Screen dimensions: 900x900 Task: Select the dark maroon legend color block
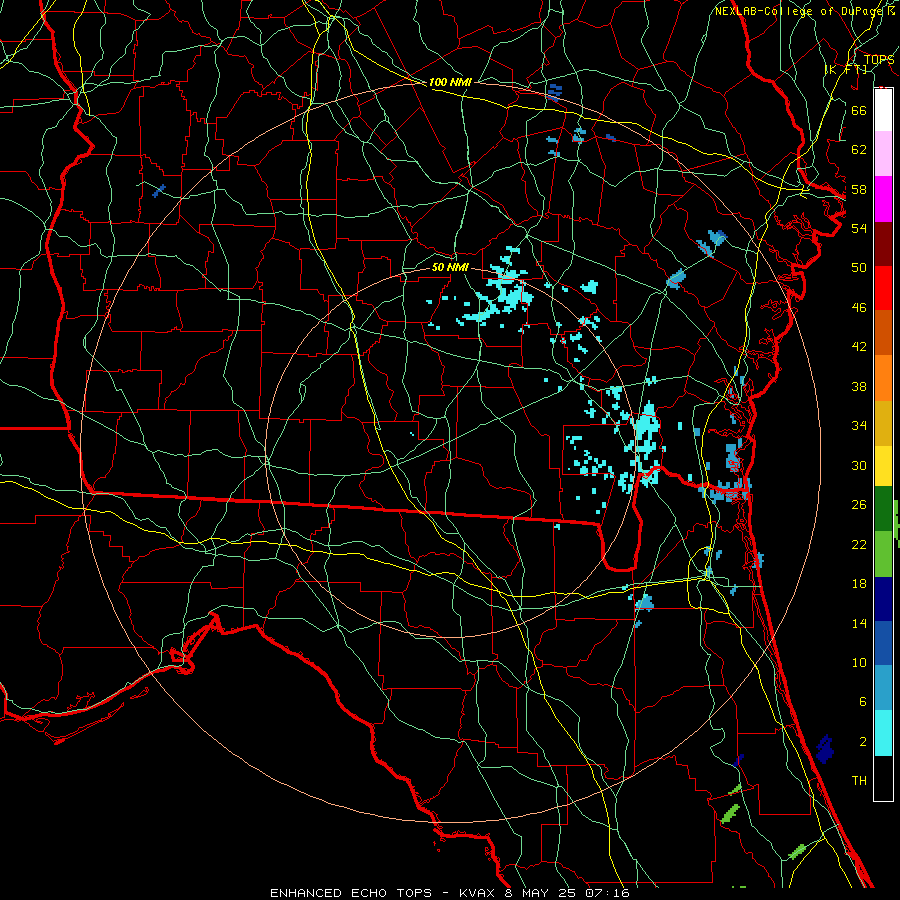(883, 244)
